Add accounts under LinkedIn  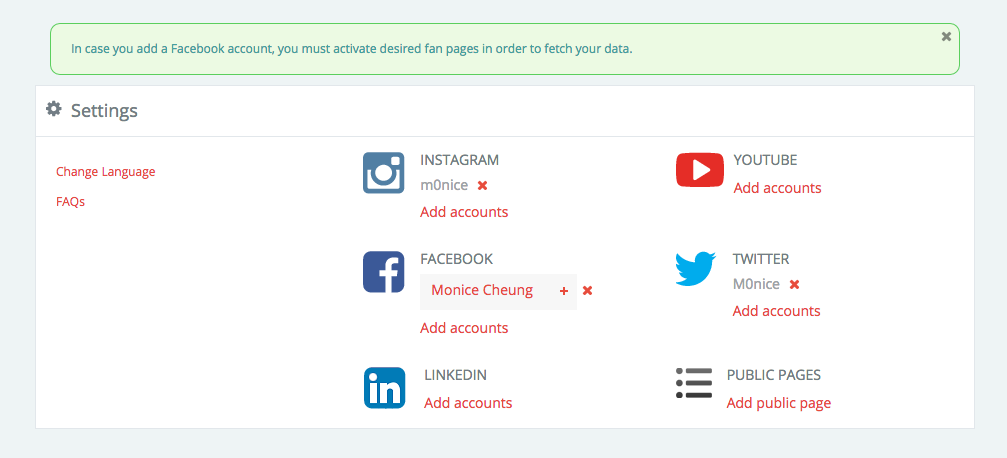[468, 403]
